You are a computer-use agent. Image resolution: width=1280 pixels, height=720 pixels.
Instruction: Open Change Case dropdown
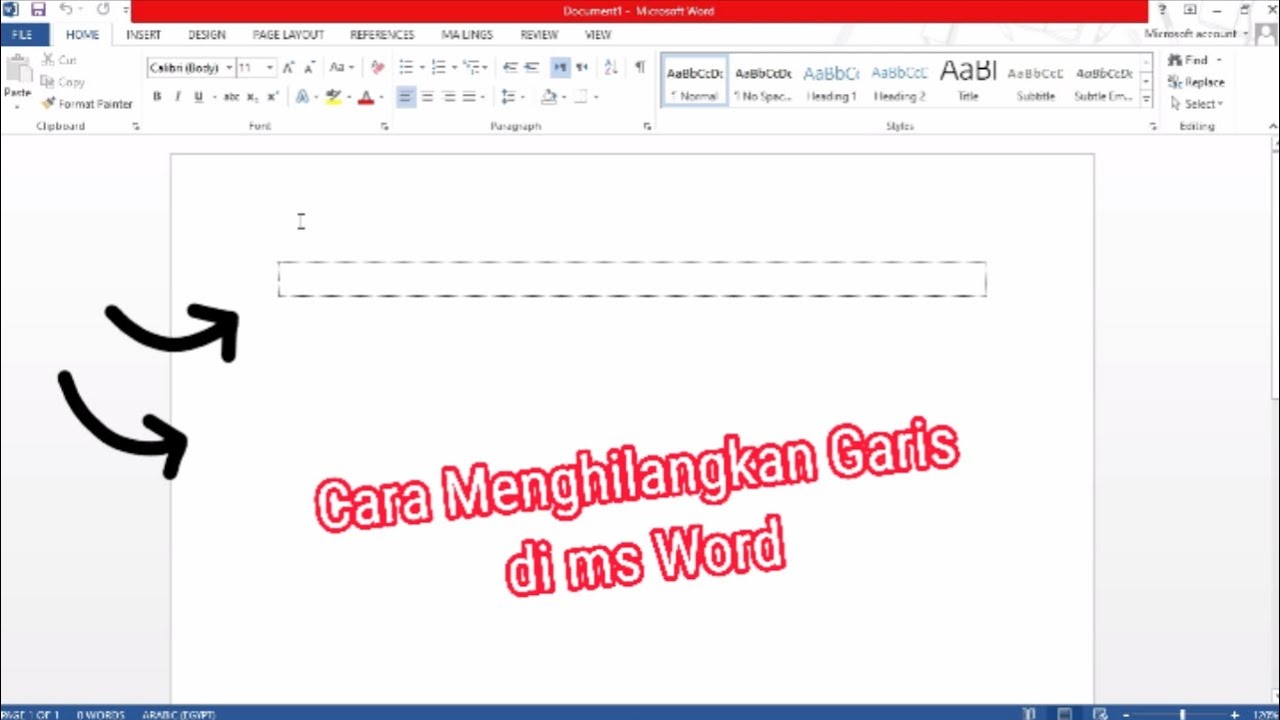point(342,68)
